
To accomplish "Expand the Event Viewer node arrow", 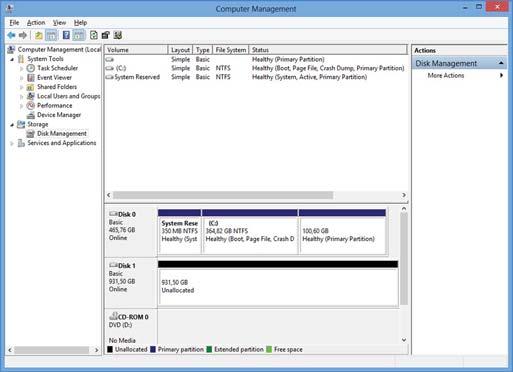I will point(21,78).
